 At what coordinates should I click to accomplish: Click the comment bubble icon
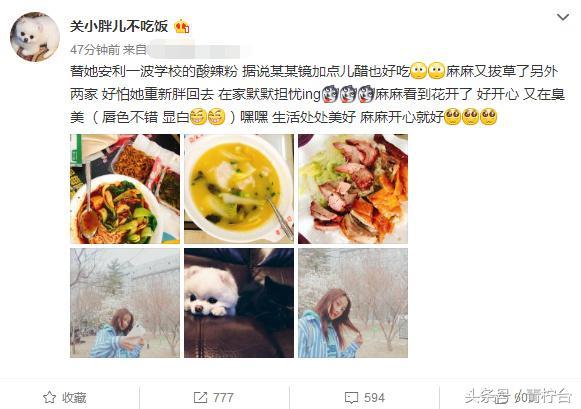click(351, 398)
